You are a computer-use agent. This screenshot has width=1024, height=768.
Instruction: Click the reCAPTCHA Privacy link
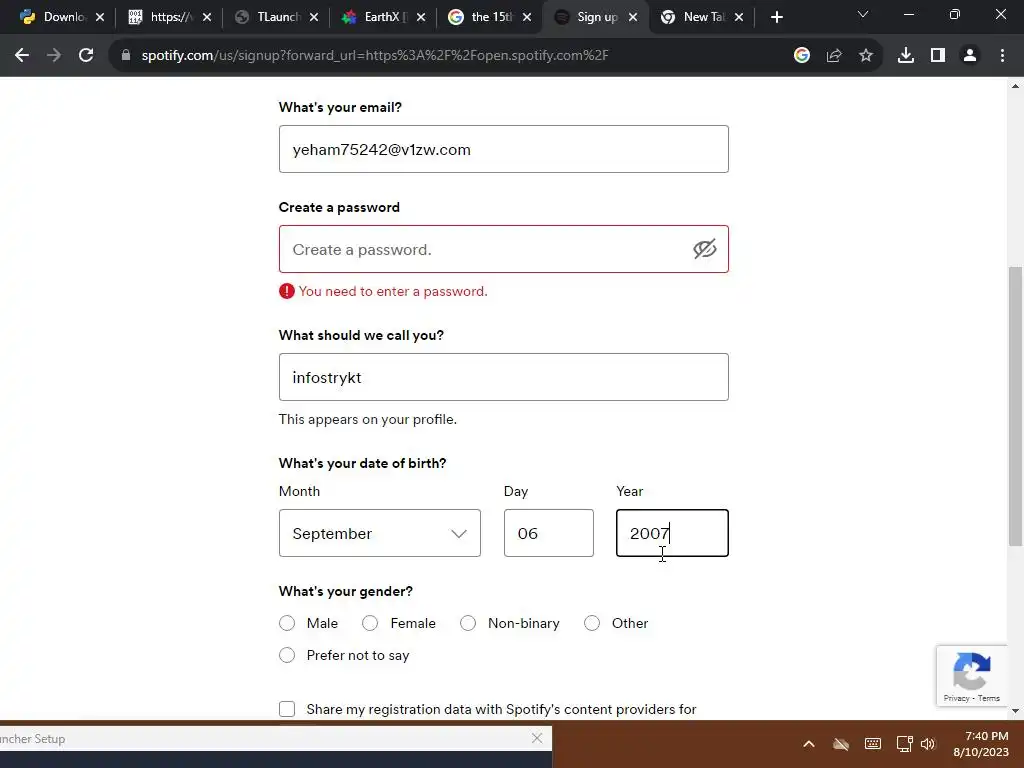pos(956,698)
